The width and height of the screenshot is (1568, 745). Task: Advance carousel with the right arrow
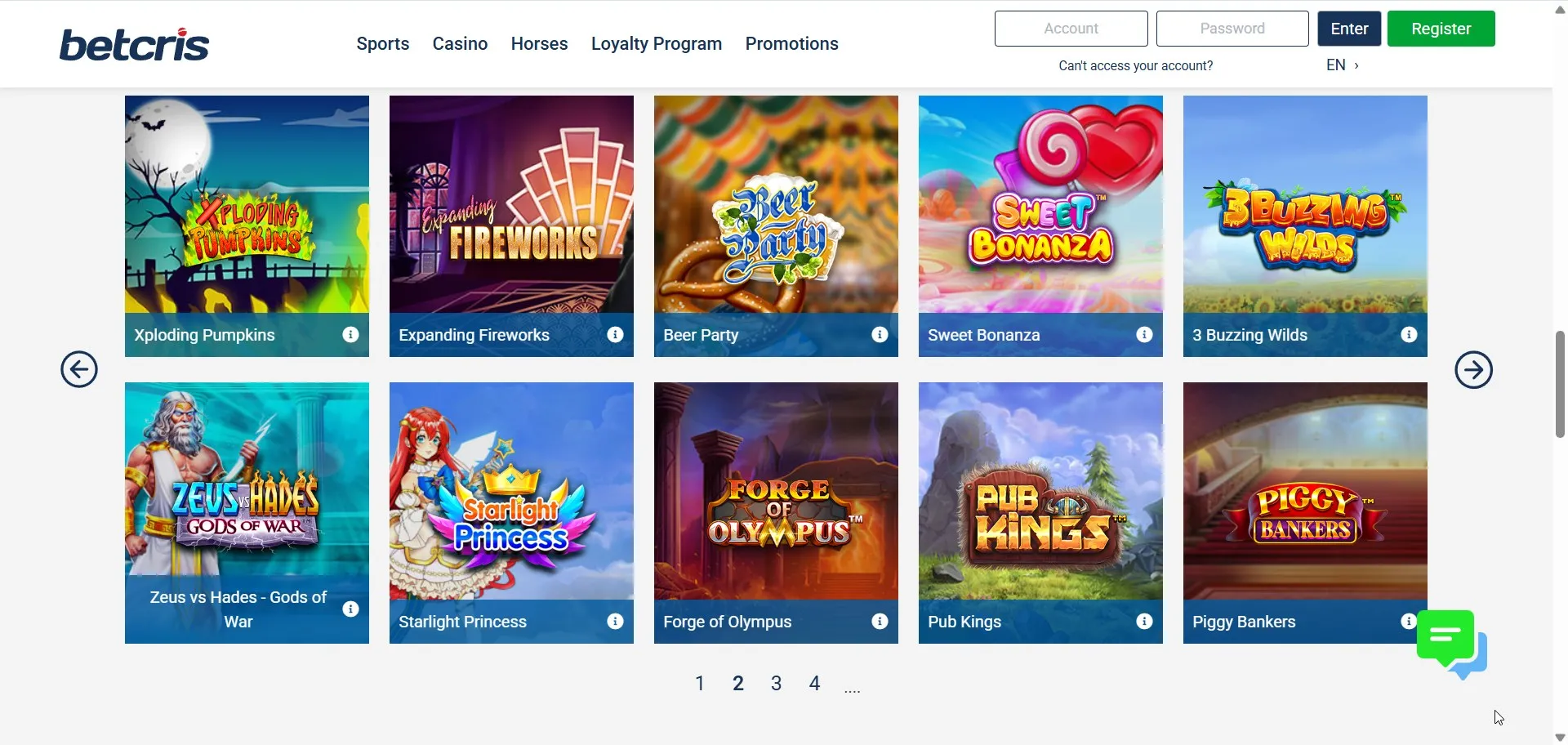1473,370
